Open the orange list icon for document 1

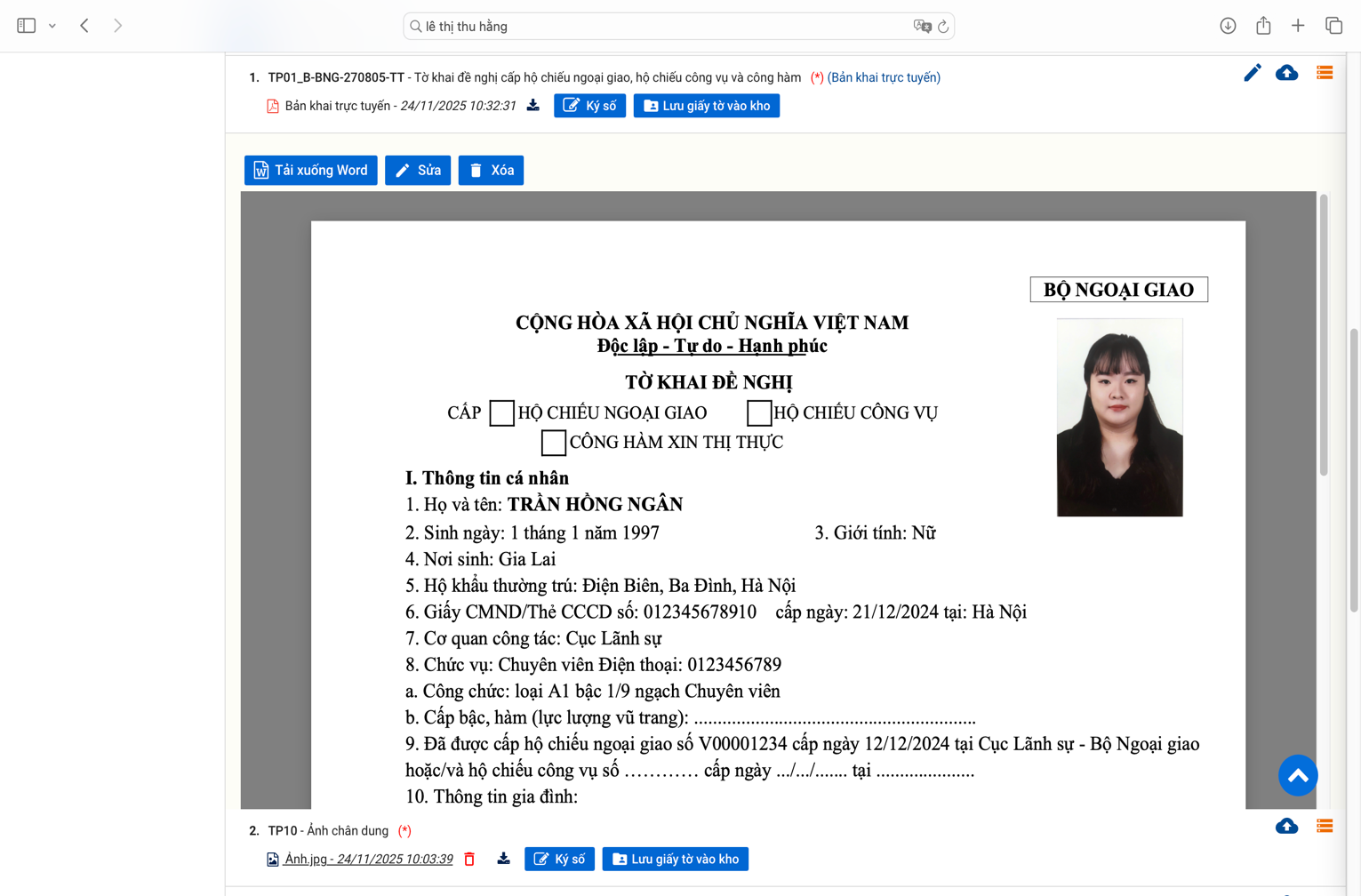[x=1324, y=74]
